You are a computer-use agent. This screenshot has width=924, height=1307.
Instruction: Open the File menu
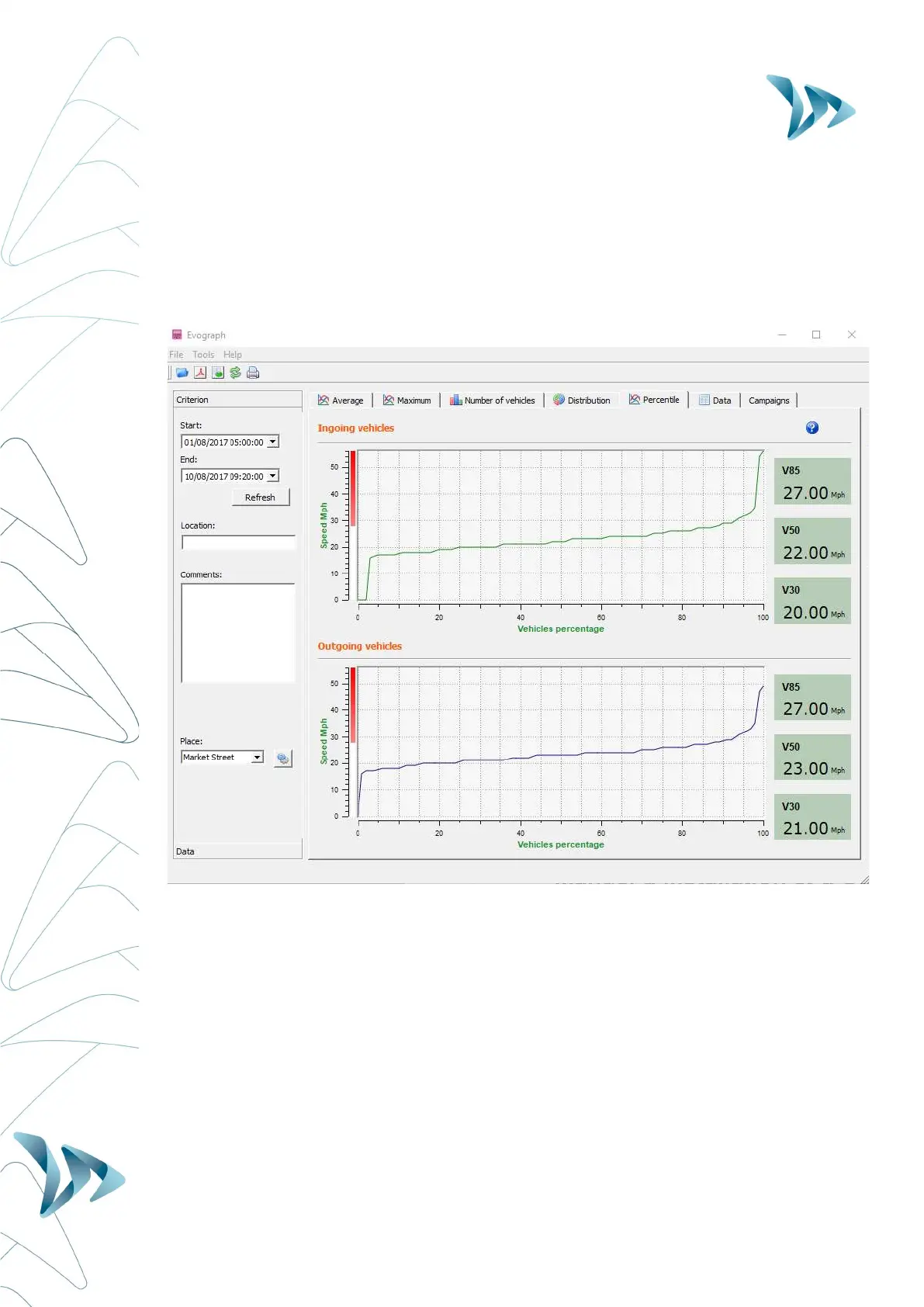pos(176,355)
